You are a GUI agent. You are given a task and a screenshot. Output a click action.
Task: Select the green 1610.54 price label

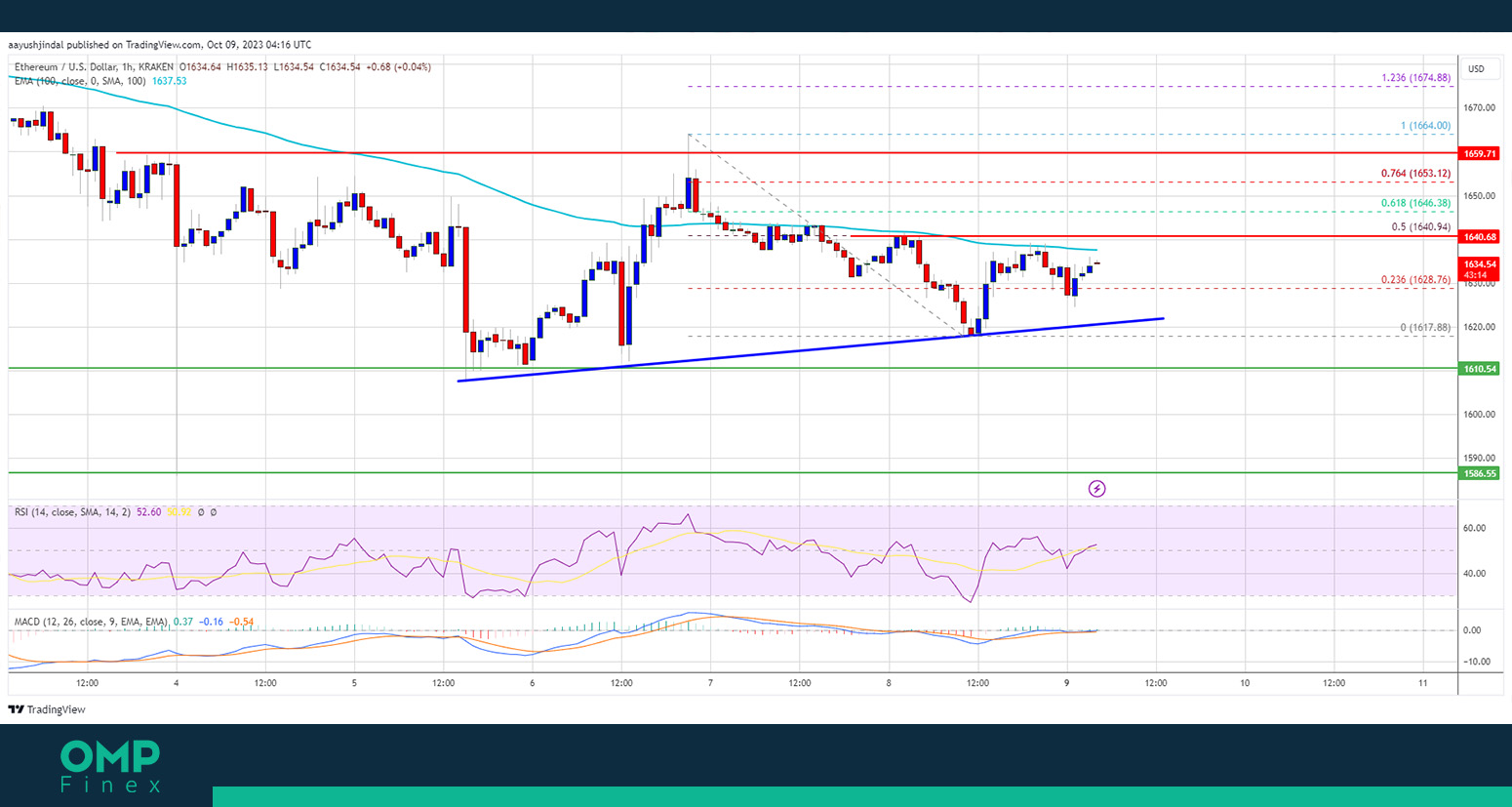click(1479, 369)
